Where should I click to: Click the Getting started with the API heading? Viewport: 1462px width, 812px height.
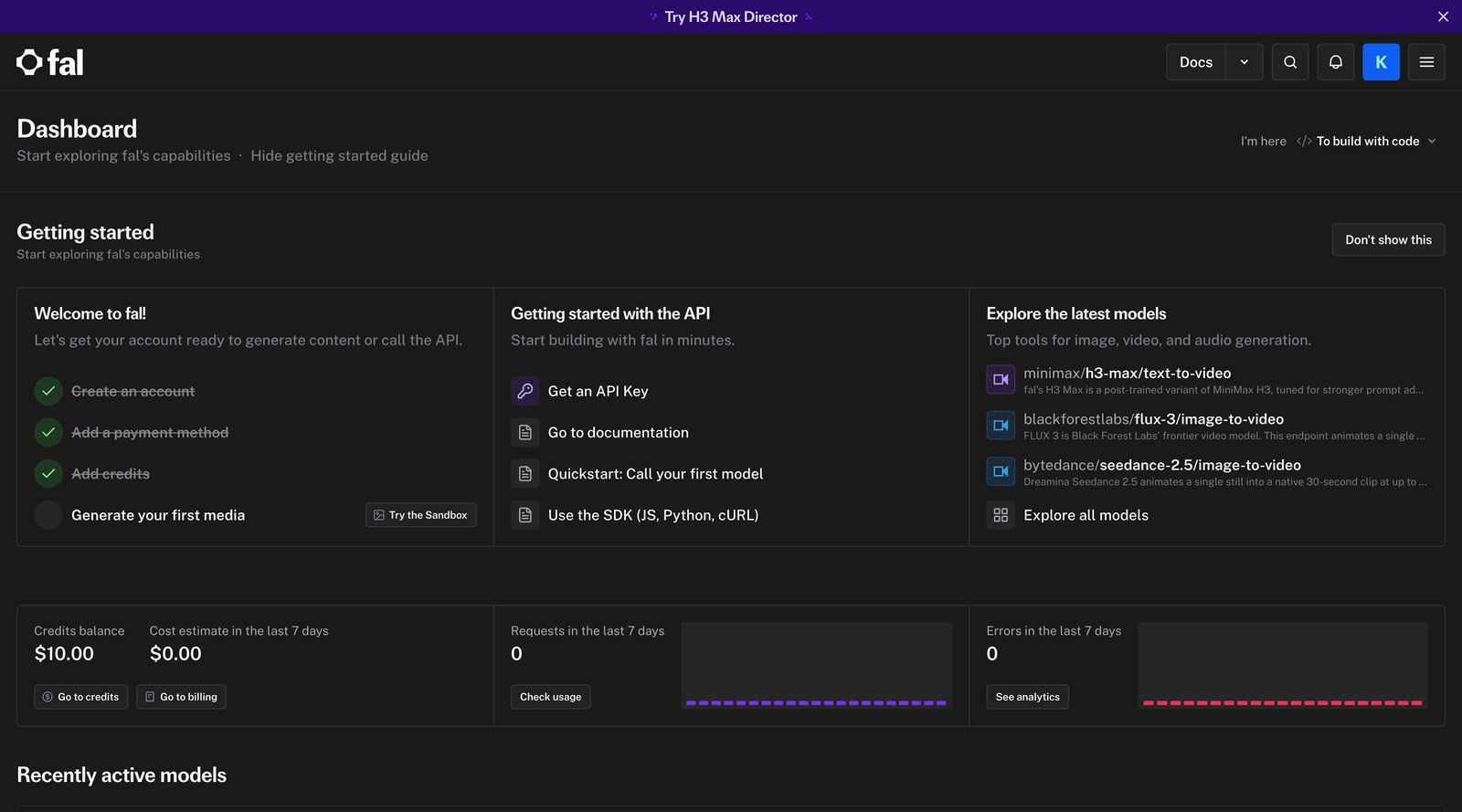click(610, 313)
